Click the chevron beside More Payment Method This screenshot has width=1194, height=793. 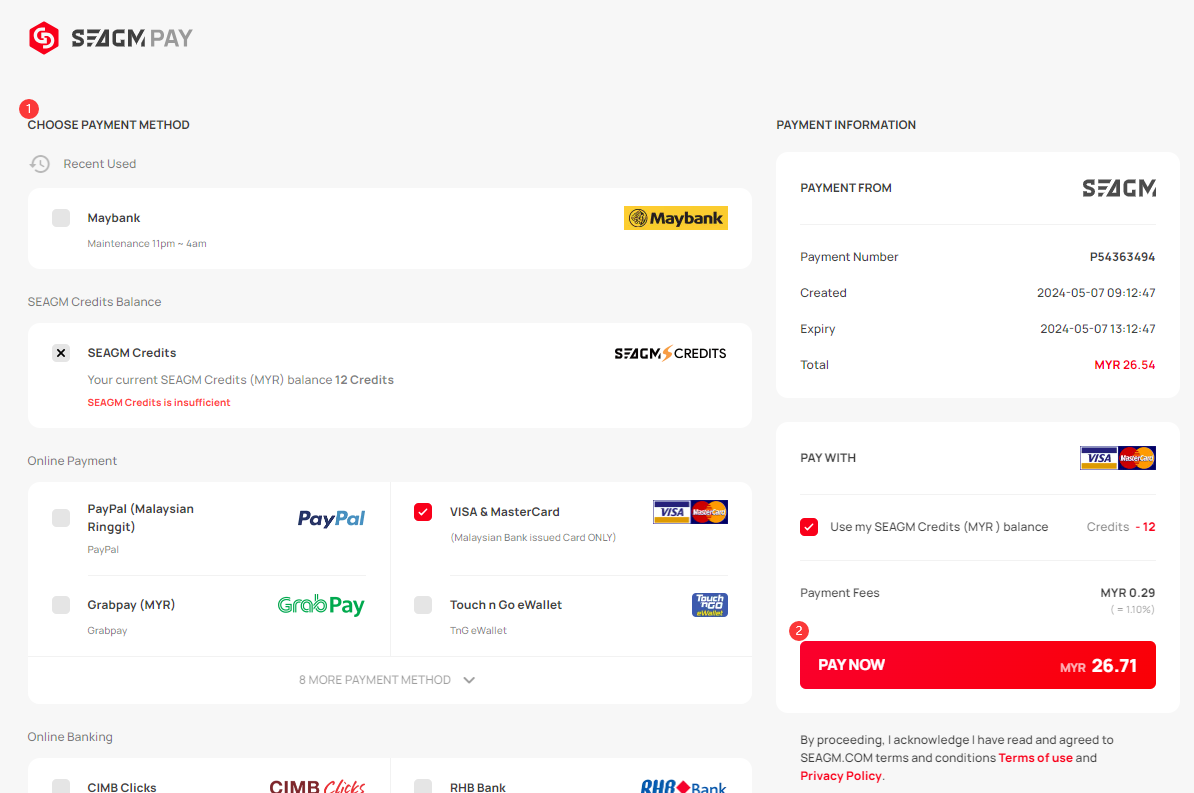(x=469, y=680)
